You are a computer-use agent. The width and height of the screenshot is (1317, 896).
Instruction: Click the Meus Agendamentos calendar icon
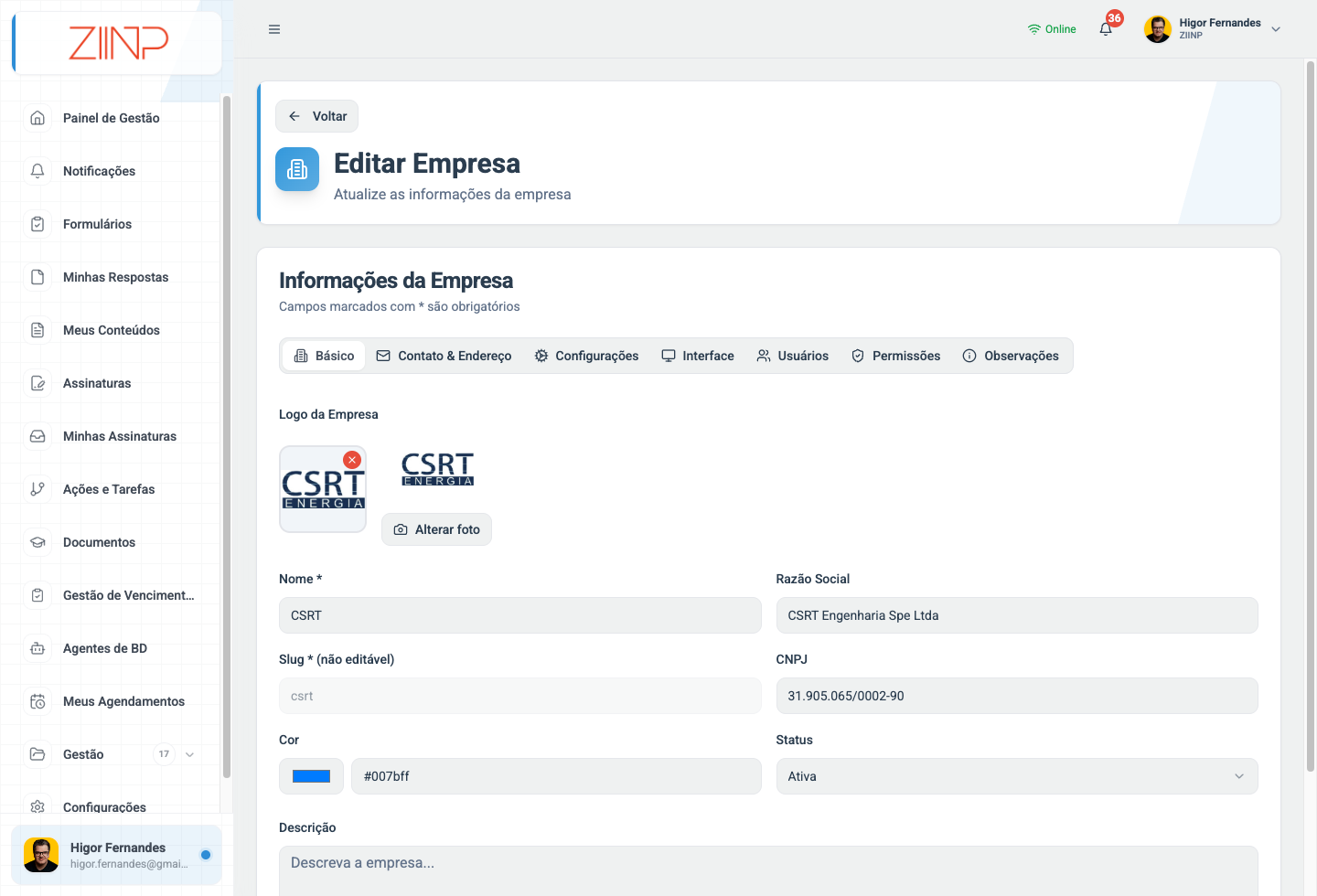tap(37, 701)
